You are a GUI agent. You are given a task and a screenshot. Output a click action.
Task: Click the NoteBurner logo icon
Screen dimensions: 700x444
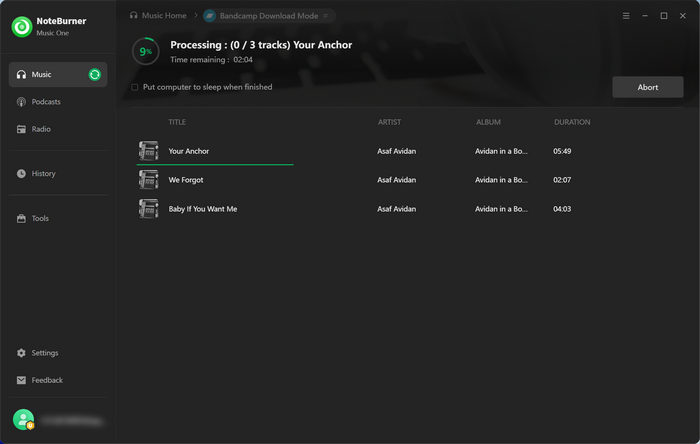pos(22,27)
